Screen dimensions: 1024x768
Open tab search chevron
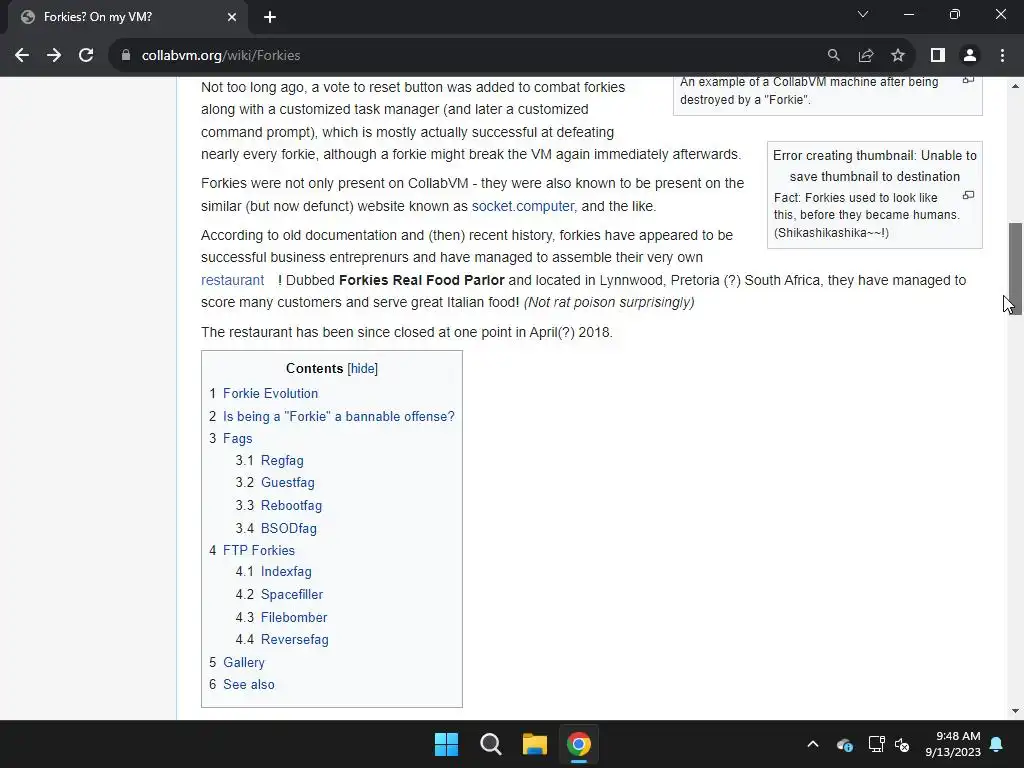[863, 14]
